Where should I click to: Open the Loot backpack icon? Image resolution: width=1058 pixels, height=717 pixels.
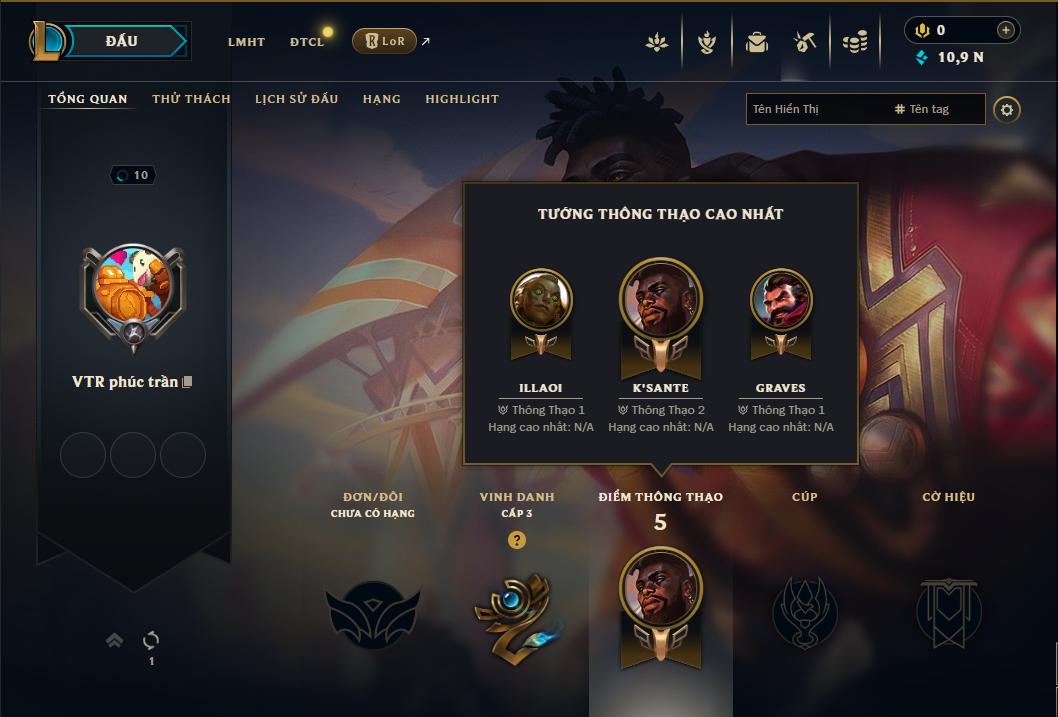coord(756,43)
